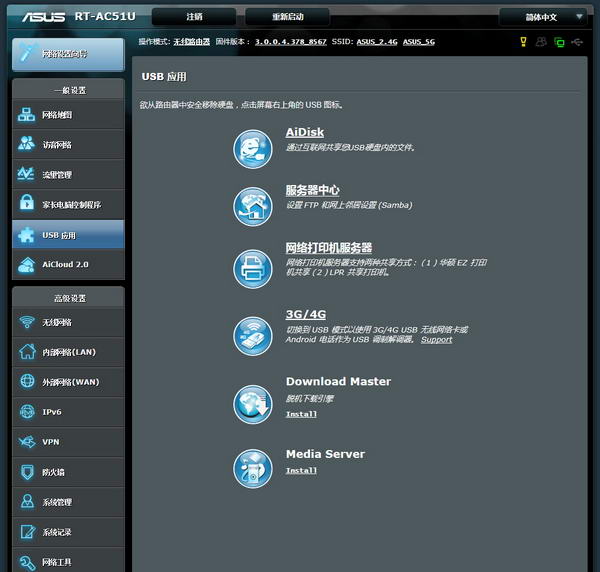The image size is (600, 572).
Task: Click the Support link under 3G/4G
Action: point(436,340)
